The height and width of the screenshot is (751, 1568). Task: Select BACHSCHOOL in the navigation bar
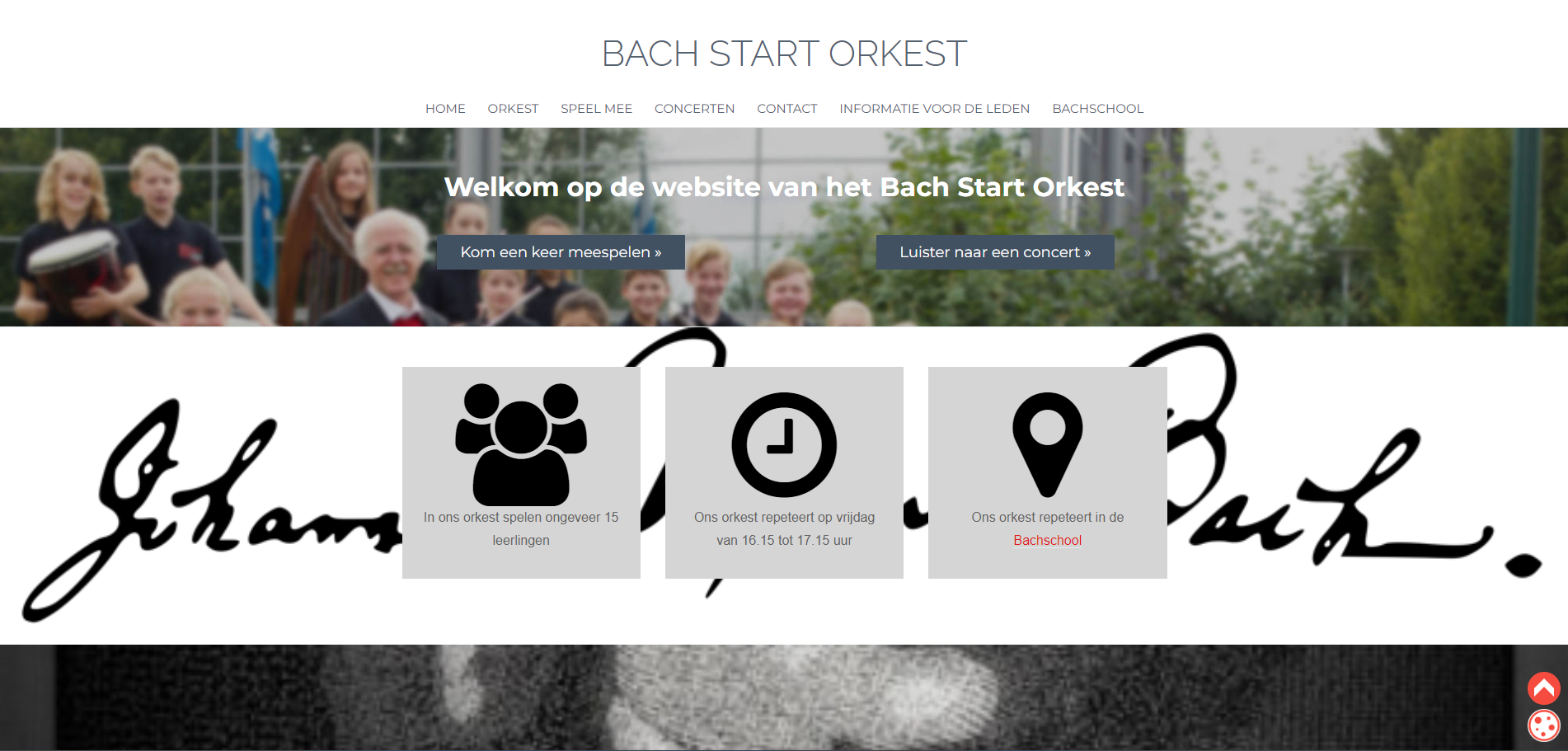[x=1098, y=109]
